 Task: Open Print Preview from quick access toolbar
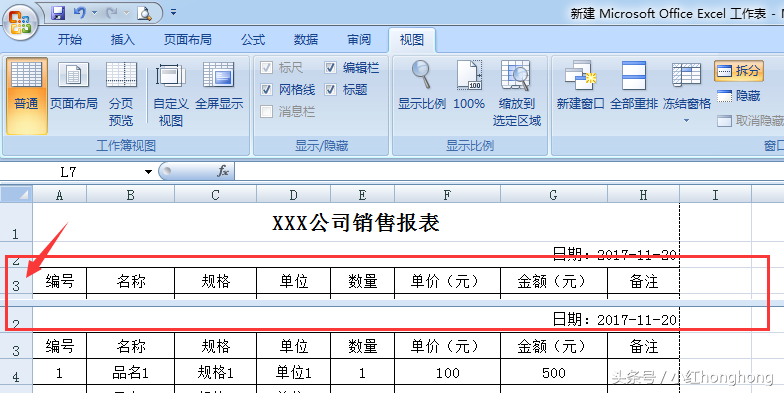[x=144, y=13]
